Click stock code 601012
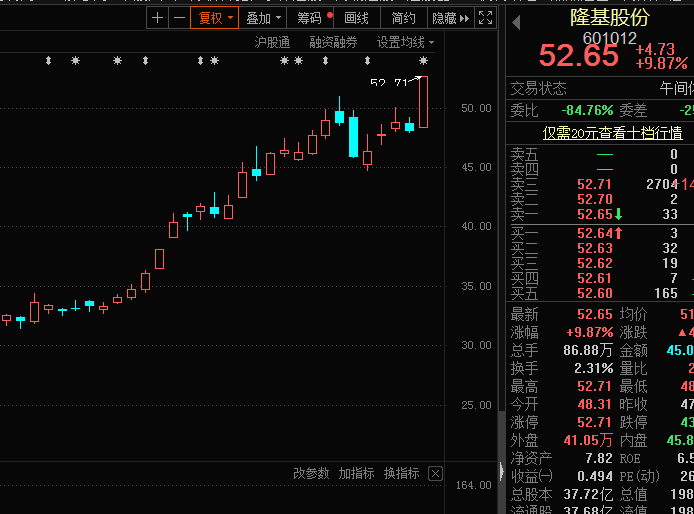 point(609,39)
